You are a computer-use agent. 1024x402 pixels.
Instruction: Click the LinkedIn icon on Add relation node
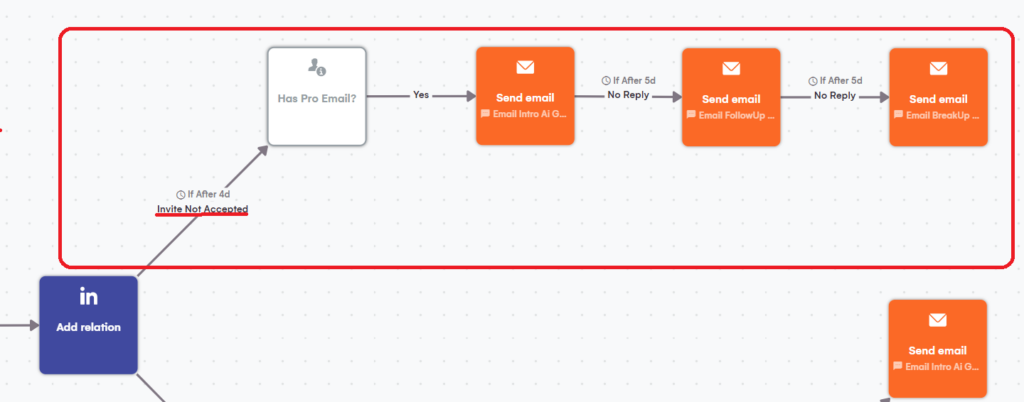(x=88, y=297)
